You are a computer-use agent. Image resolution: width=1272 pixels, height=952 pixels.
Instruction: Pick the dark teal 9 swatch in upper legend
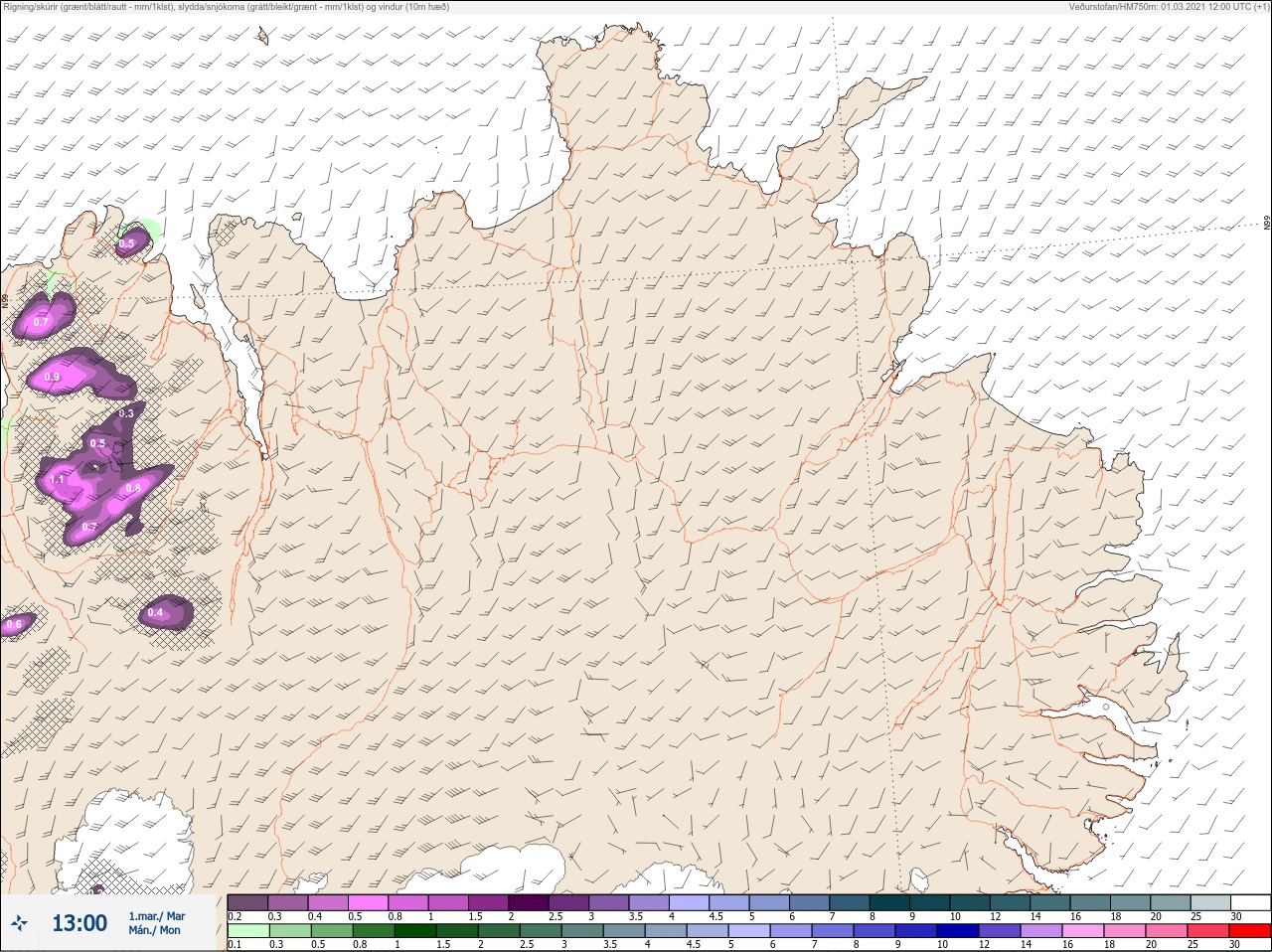(929, 902)
